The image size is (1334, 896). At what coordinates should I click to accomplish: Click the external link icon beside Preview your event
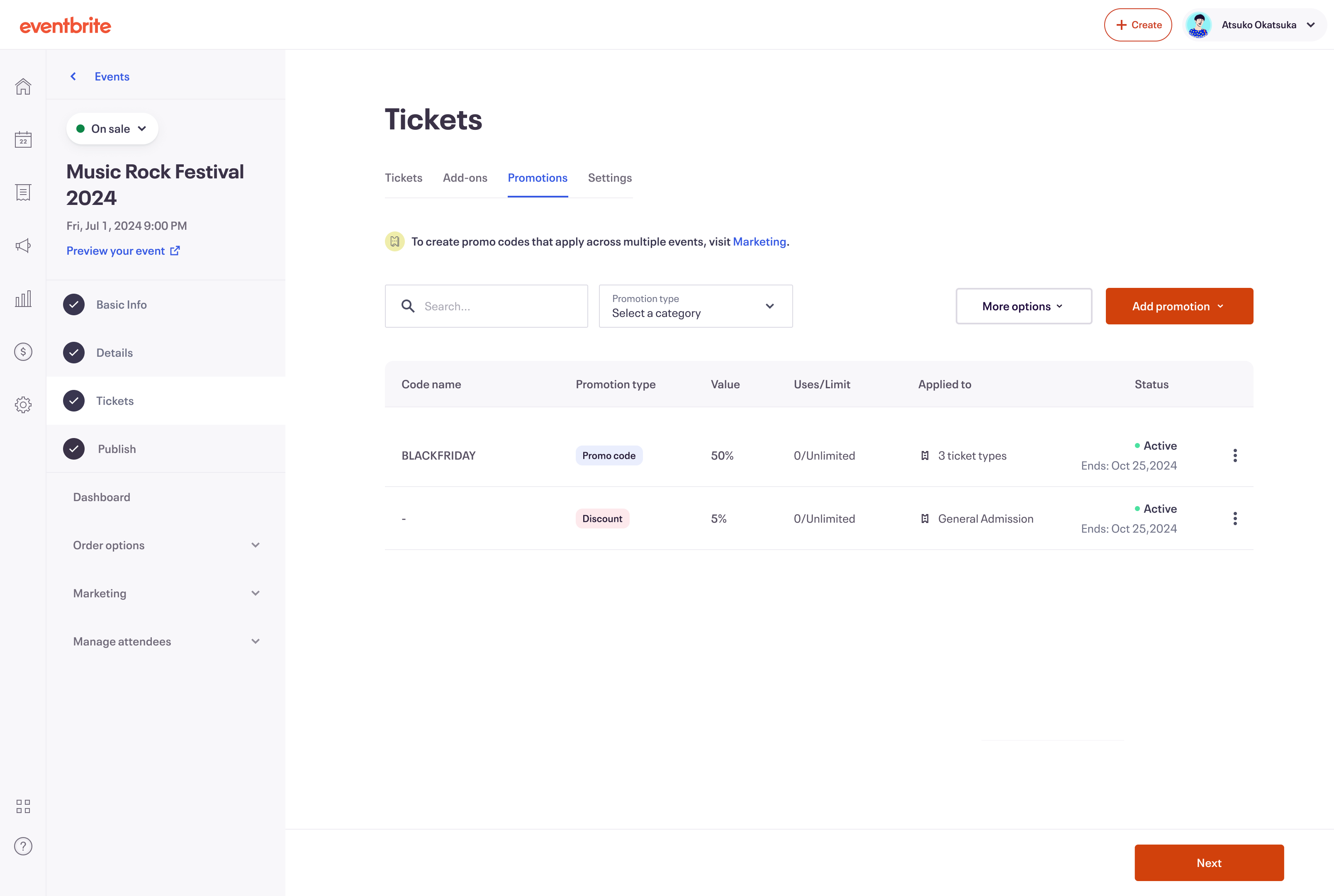click(175, 250)
